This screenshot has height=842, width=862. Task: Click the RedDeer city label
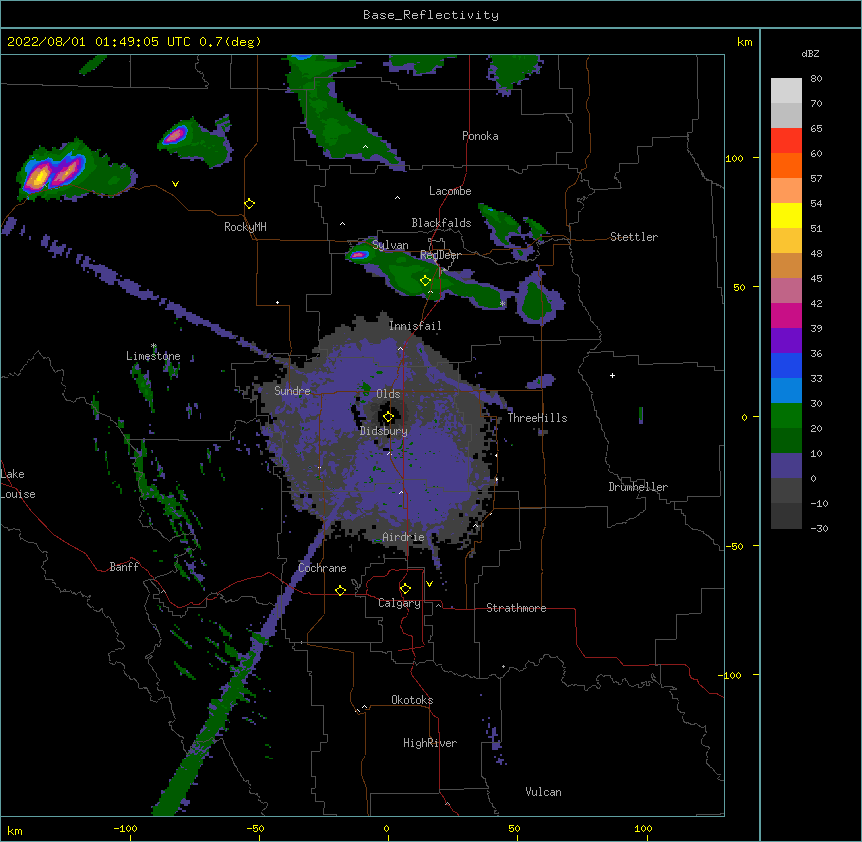point(440,255)
